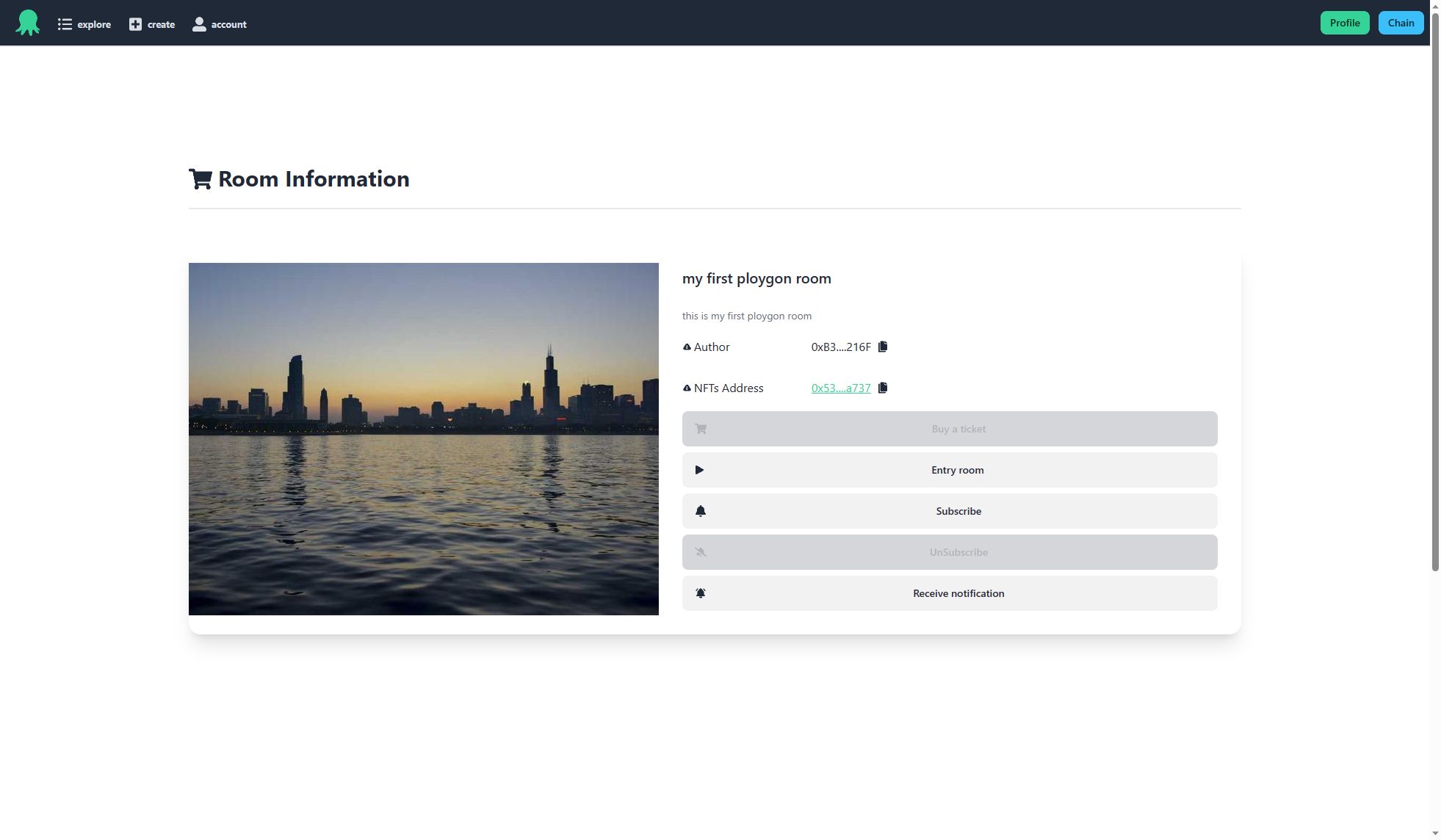
Task: Click the Chain toggle button top right
Action: [1400, 22]
